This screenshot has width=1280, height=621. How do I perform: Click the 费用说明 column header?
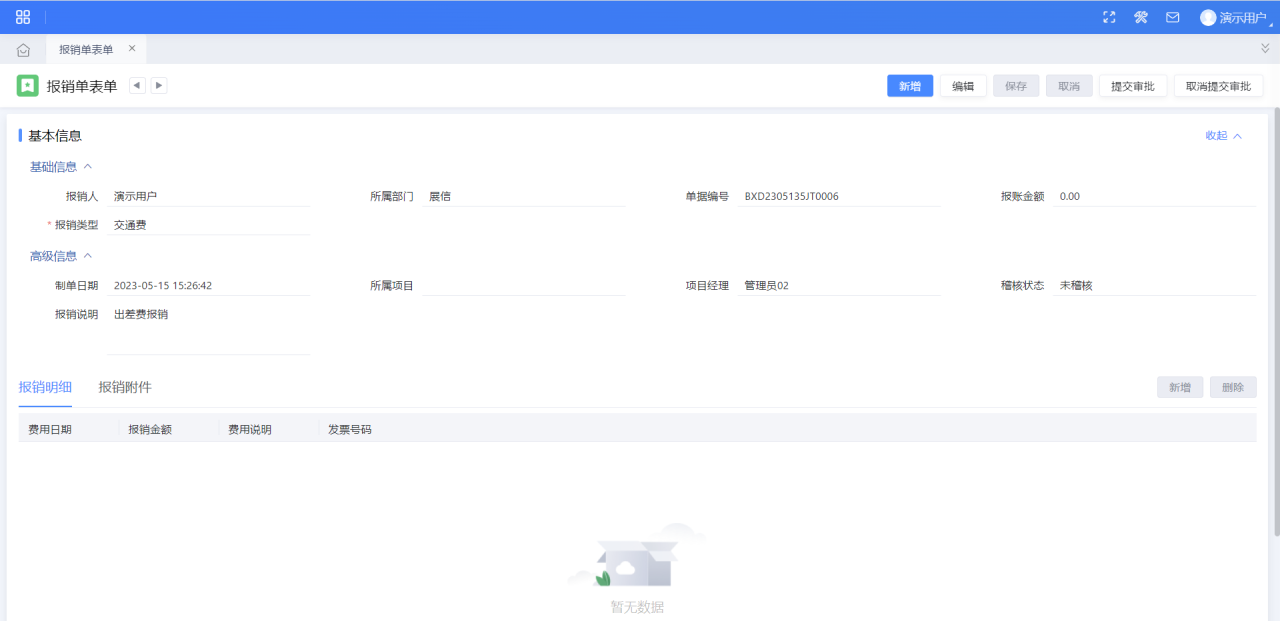point(268,429)
